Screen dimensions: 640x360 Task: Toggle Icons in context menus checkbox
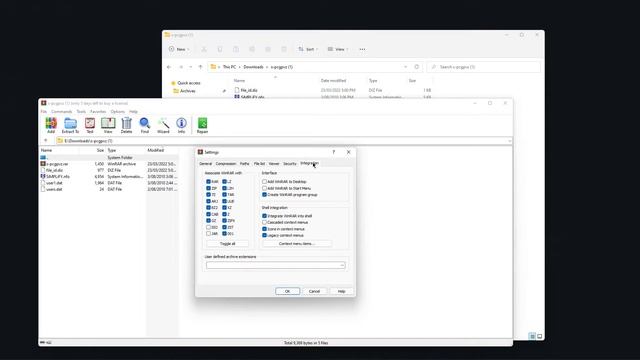(264, 229)
